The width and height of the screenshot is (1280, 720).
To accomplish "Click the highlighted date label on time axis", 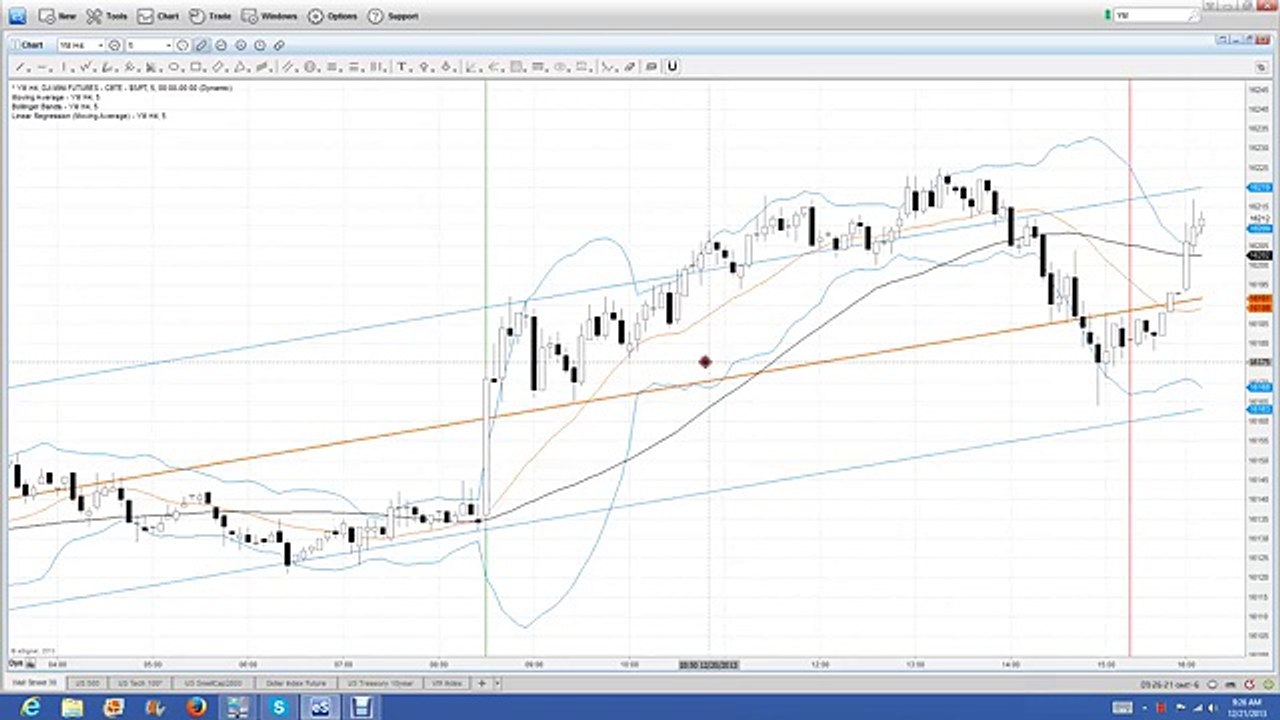I will tap(708, 664).
